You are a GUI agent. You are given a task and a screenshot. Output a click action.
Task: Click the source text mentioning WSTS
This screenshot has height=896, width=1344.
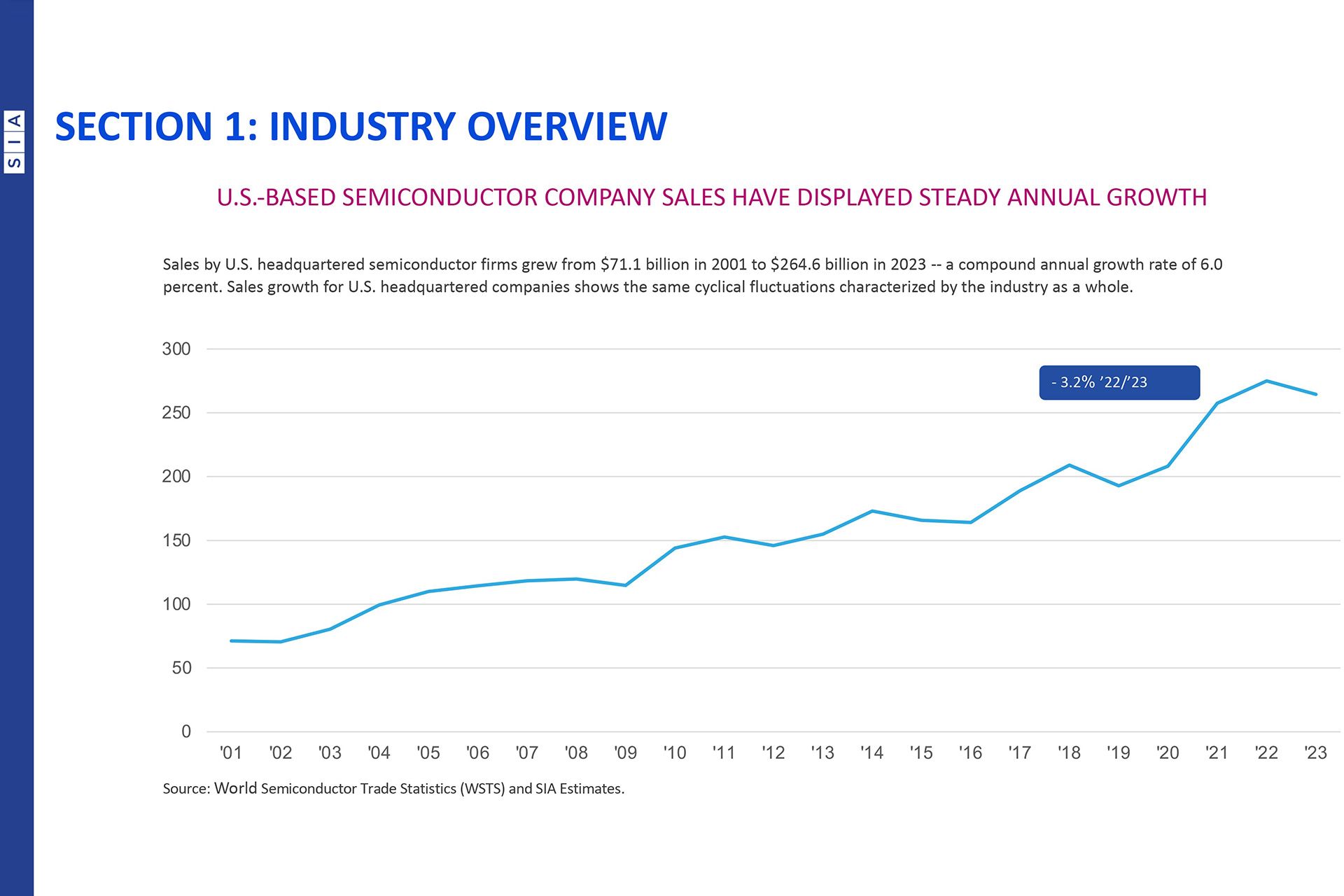pyautogui.click(x=393, y=788)
